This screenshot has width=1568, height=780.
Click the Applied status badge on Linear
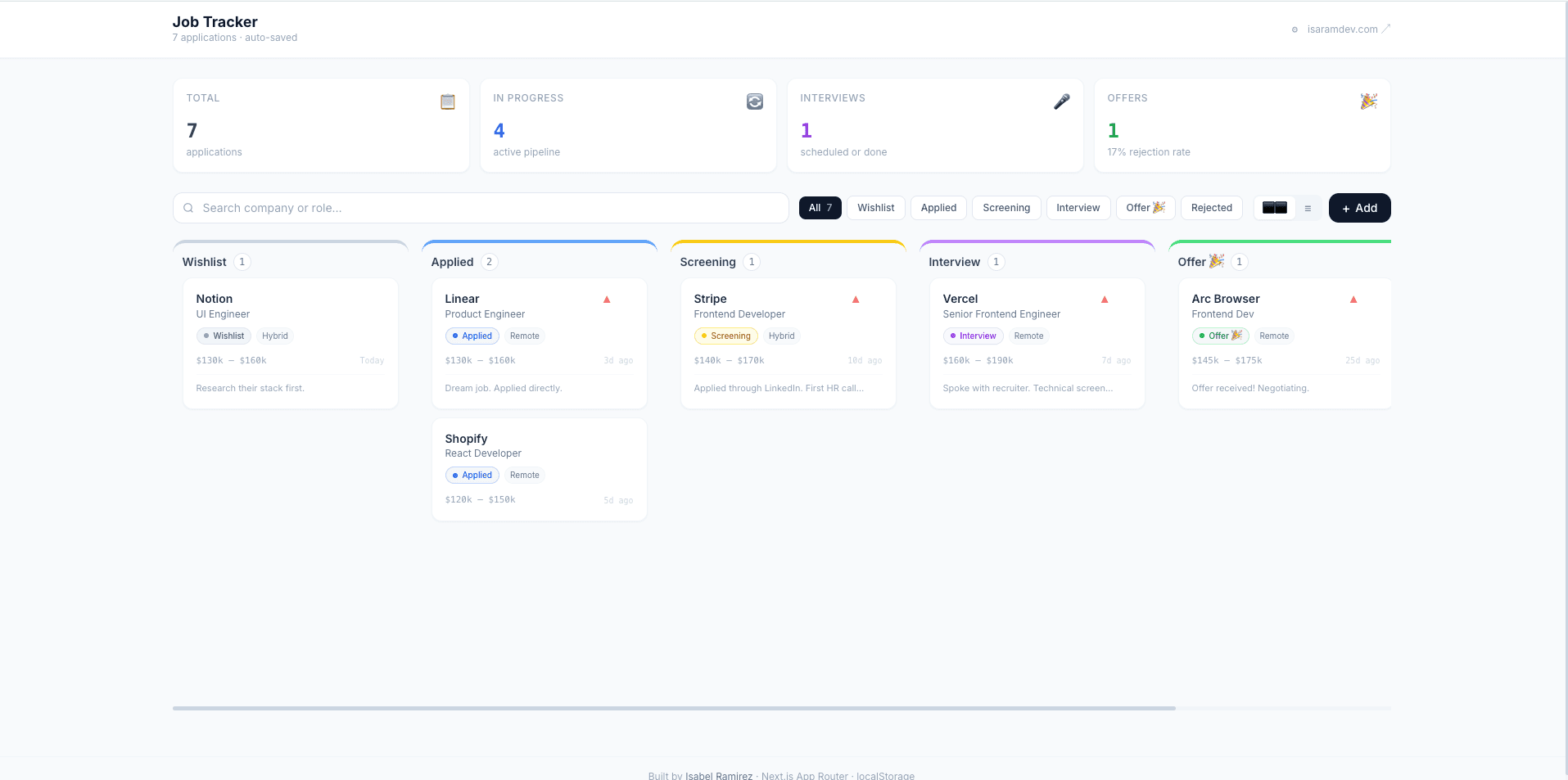tap(472, 336)
